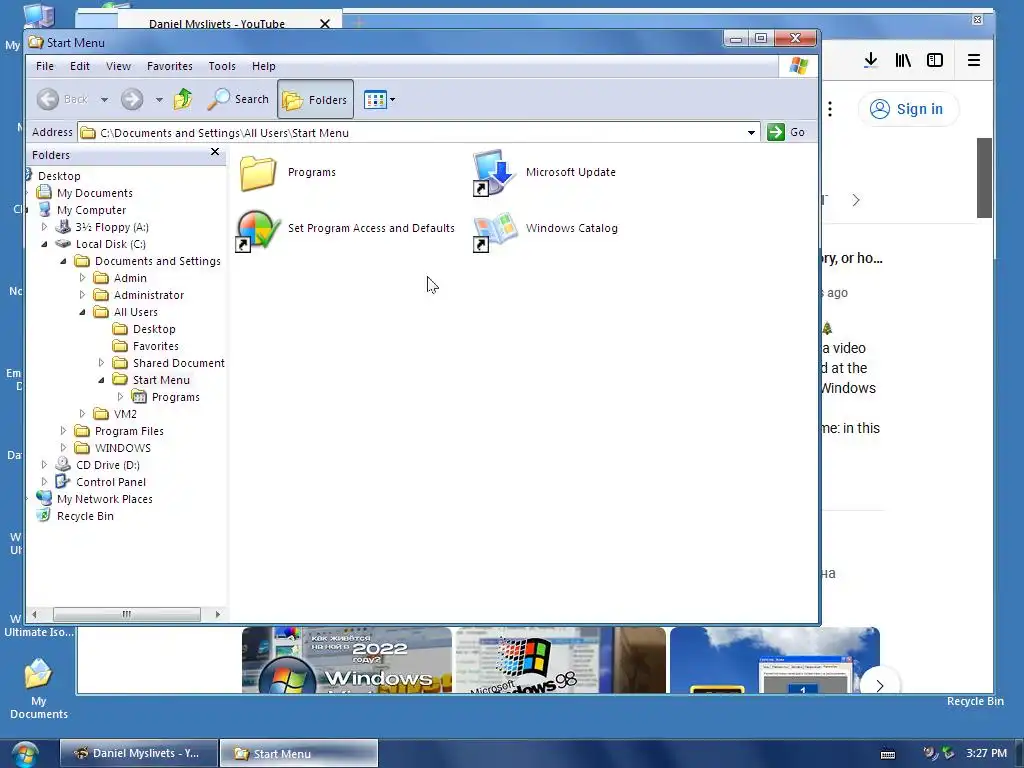Viewport: 1024px width, 768px height.
Task: Click the Windows 98 video thumbnail
Action: pos(560,660)
